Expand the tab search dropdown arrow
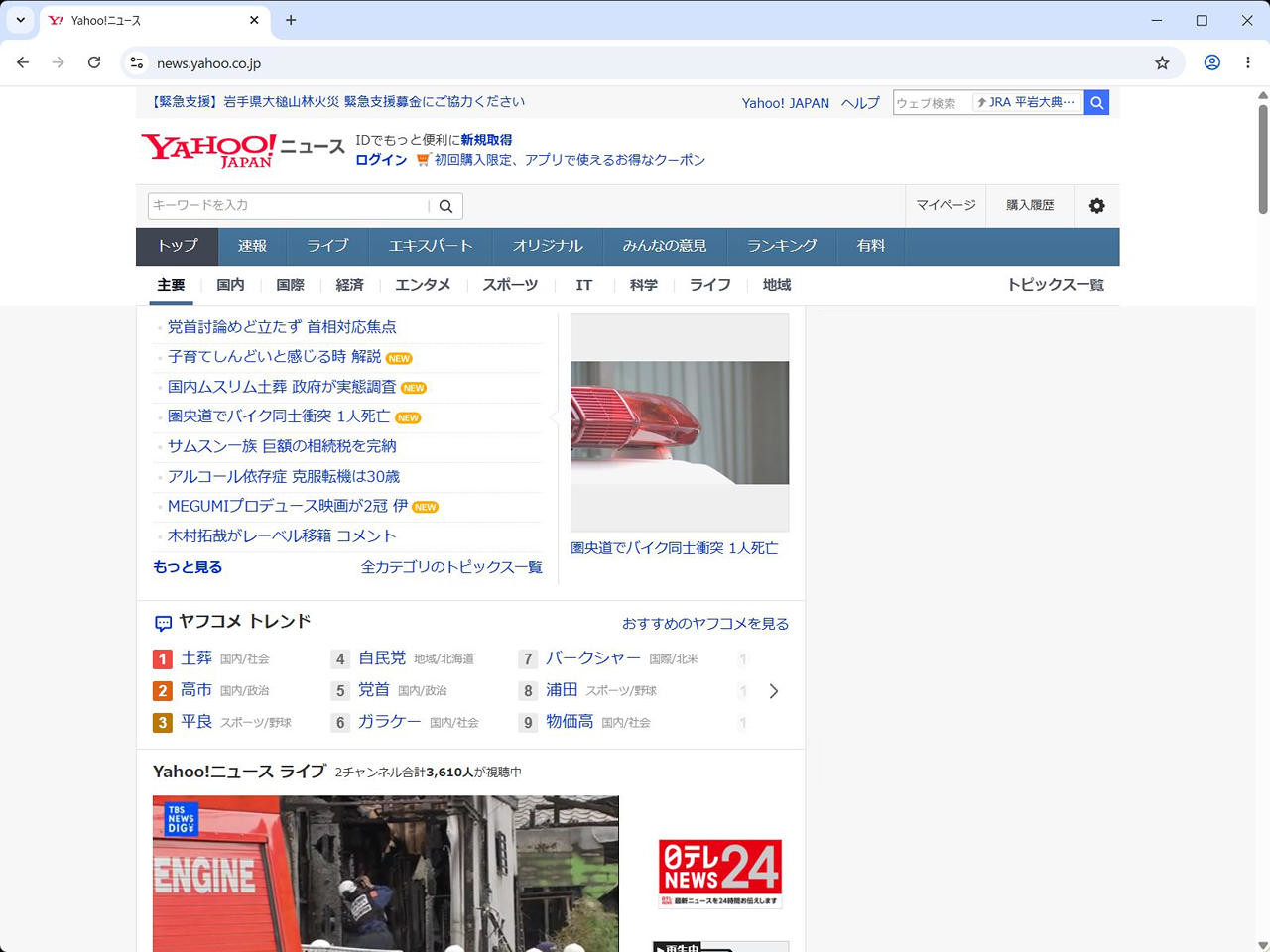The height and width of the screenshot is (952, 1270). (20, 20)
